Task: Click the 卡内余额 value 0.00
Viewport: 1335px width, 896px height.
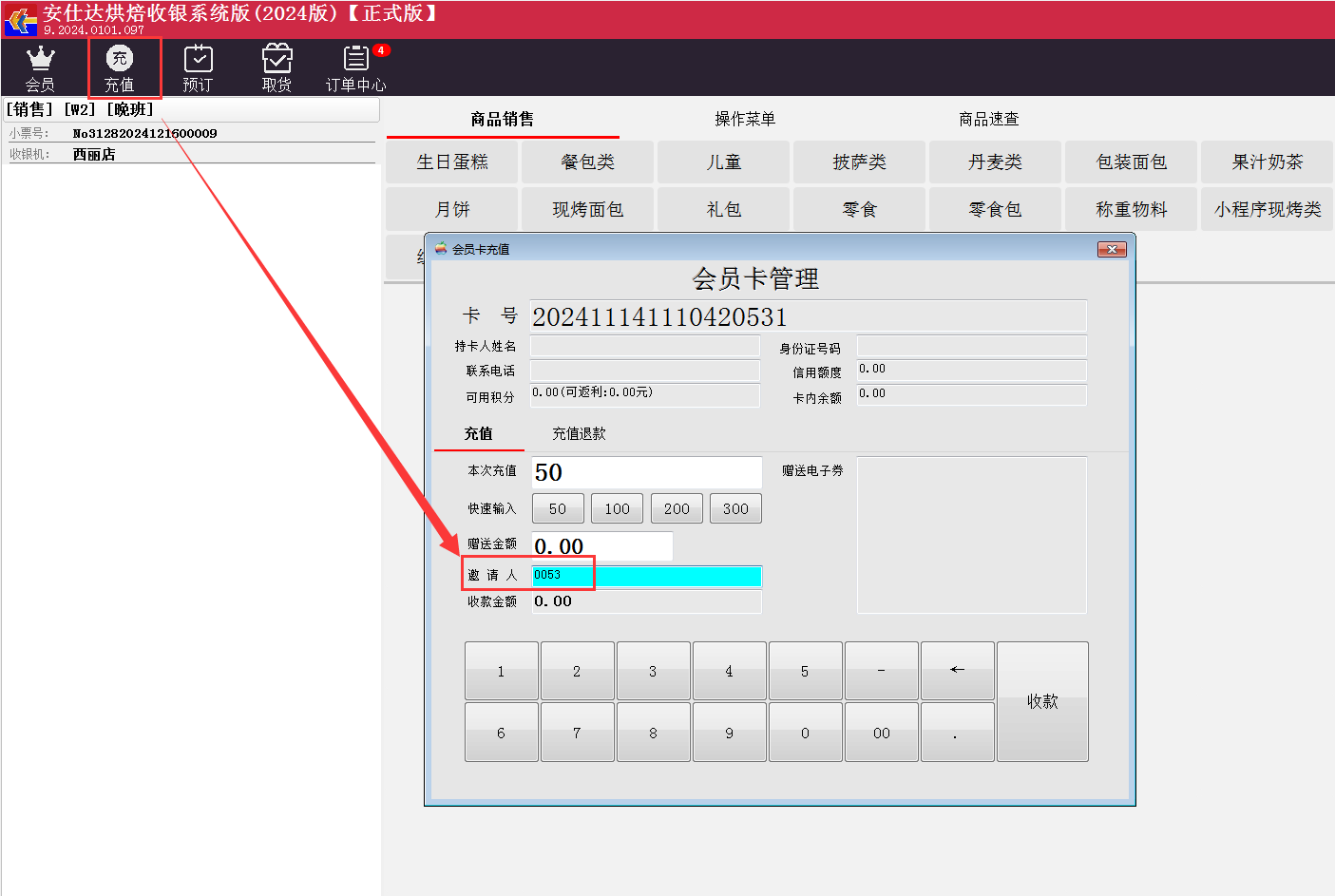Action: tap(972, 395)
